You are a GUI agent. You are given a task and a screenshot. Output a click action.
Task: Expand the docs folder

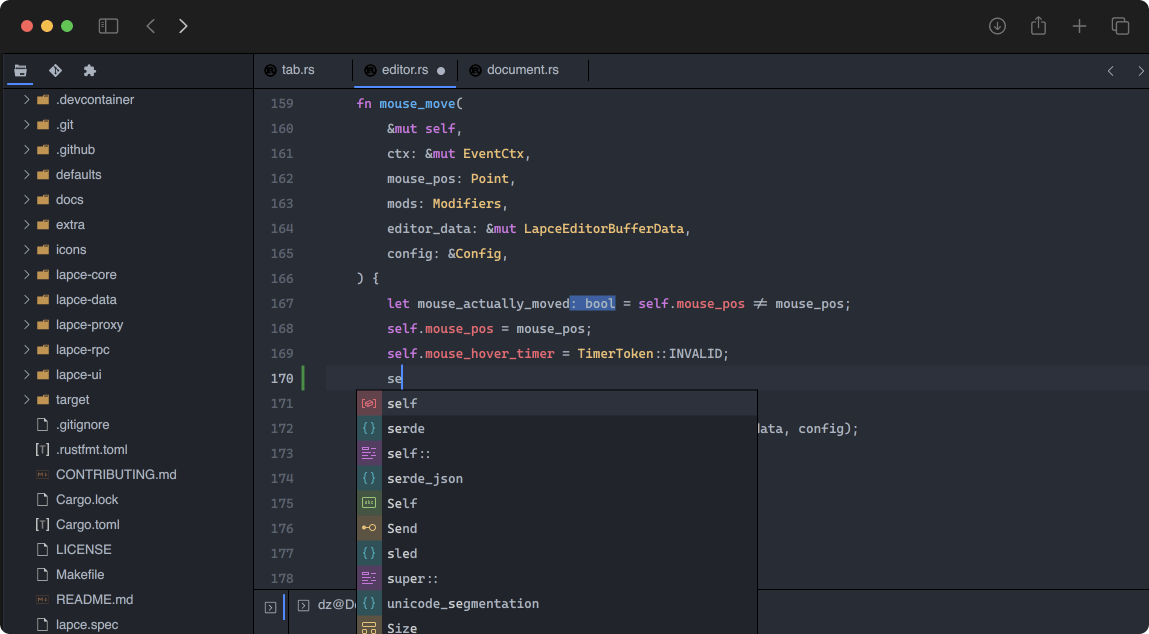pos(69,199)
